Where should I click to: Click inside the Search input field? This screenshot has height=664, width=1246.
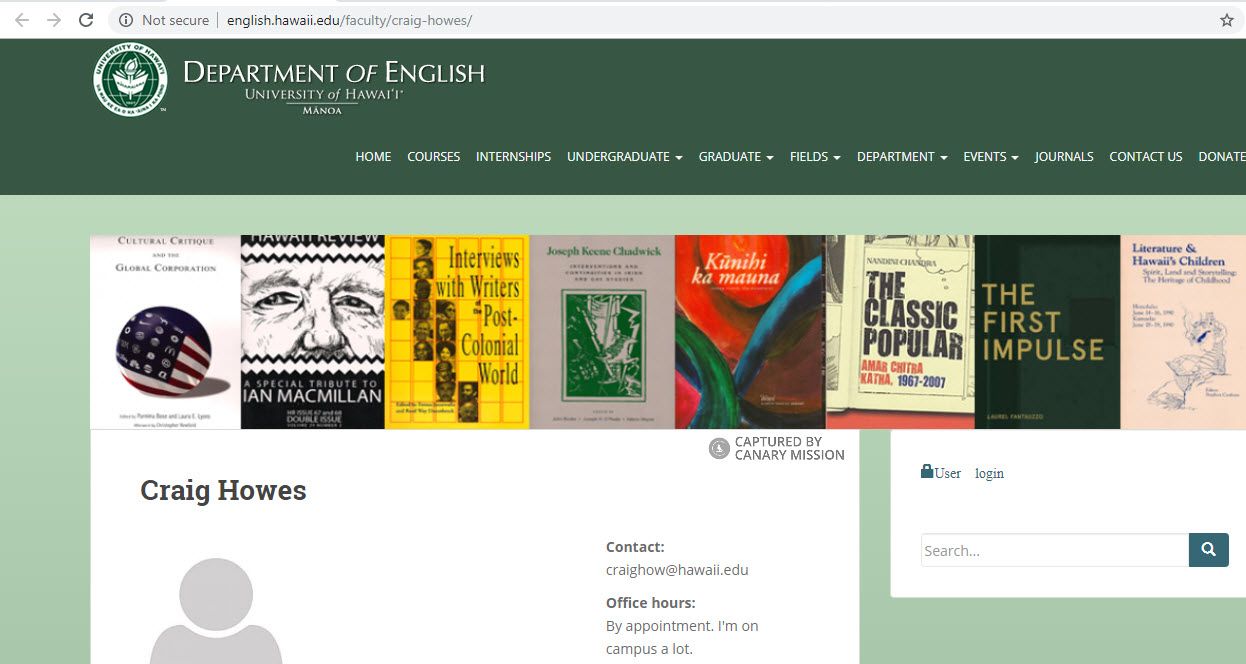point(1054,550)
